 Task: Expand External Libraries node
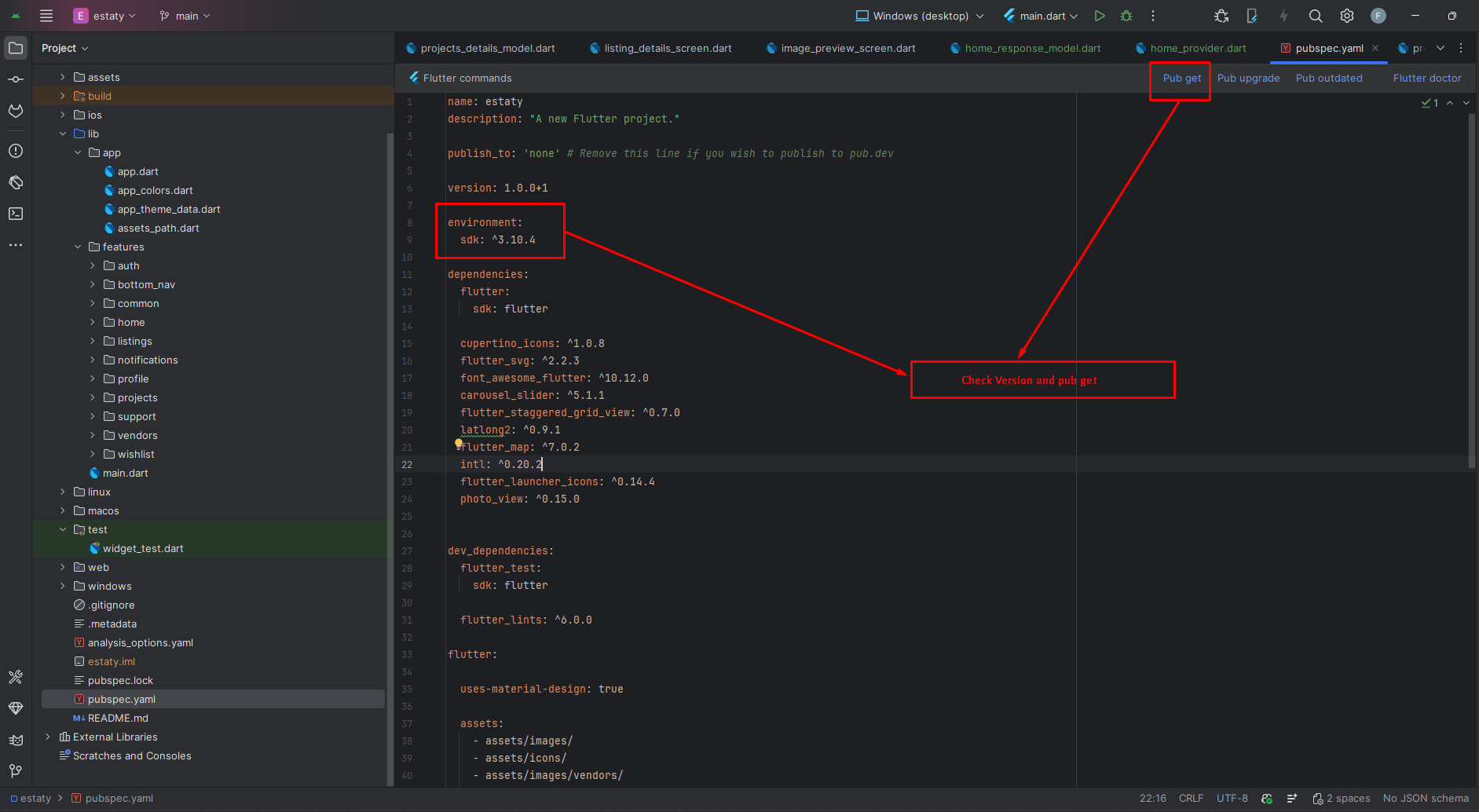(x=48, y=737)
